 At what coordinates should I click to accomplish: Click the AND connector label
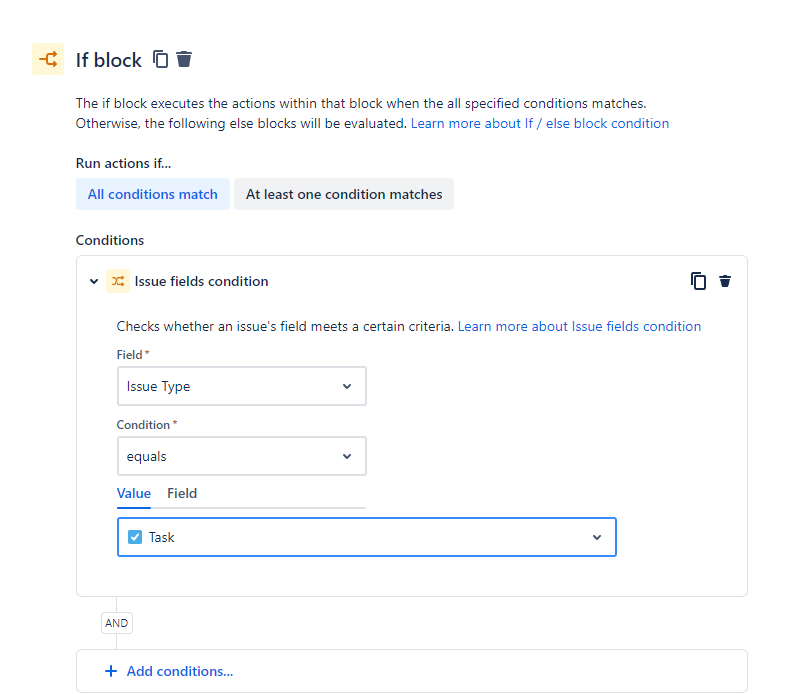coord(117,623)
